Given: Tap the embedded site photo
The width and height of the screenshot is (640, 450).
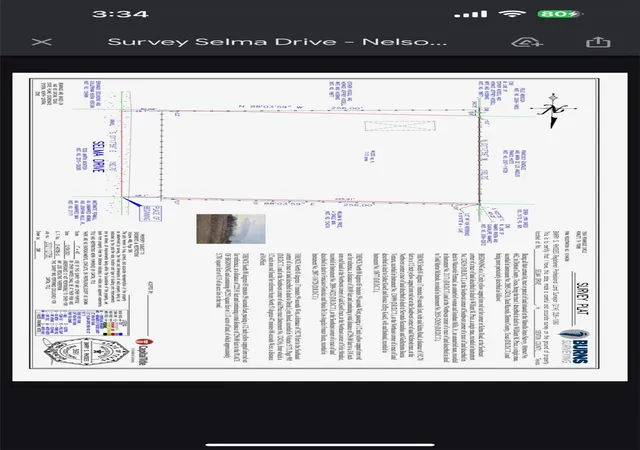Looking at the screenshot, I should 231,229.
